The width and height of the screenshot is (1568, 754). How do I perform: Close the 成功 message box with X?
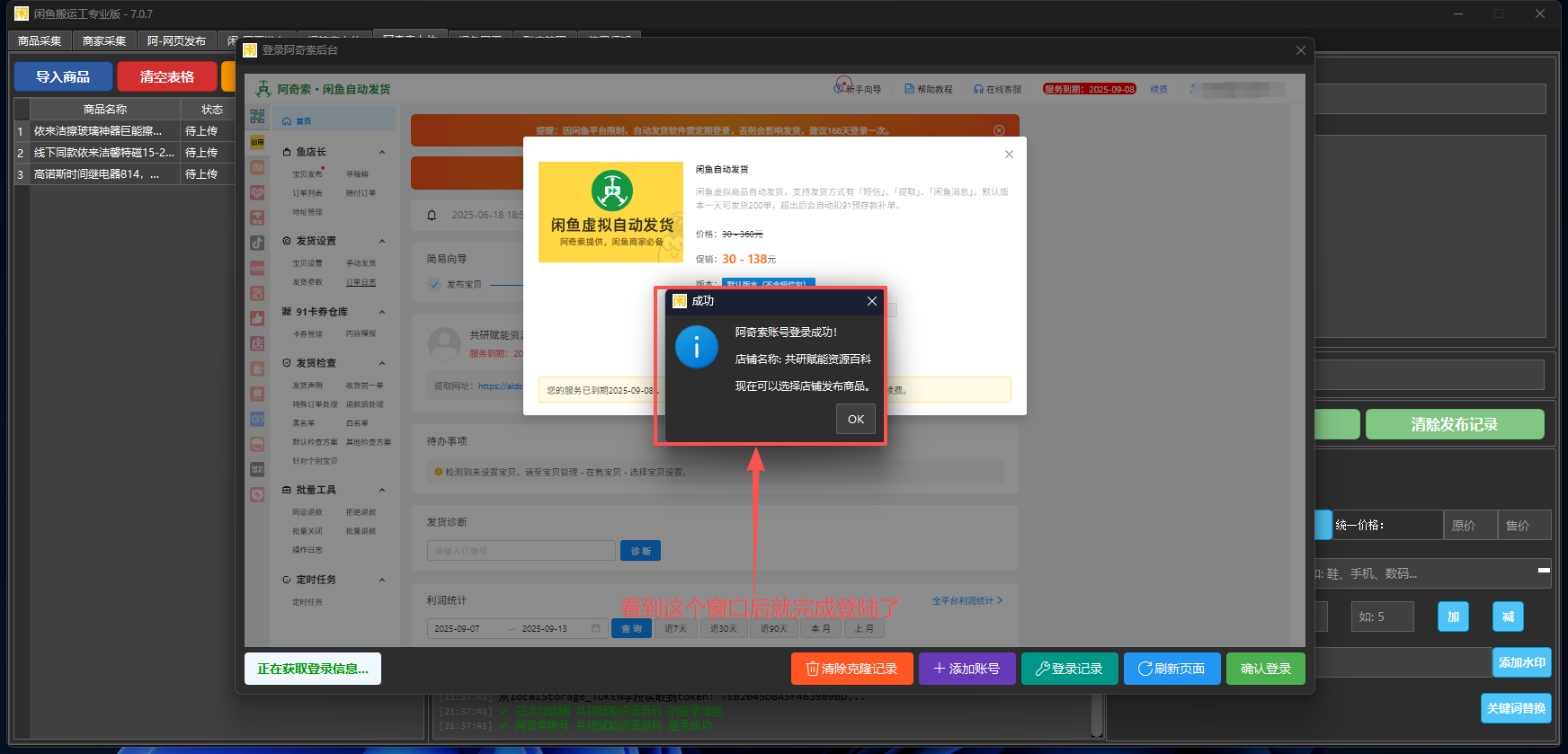point(871,301)
